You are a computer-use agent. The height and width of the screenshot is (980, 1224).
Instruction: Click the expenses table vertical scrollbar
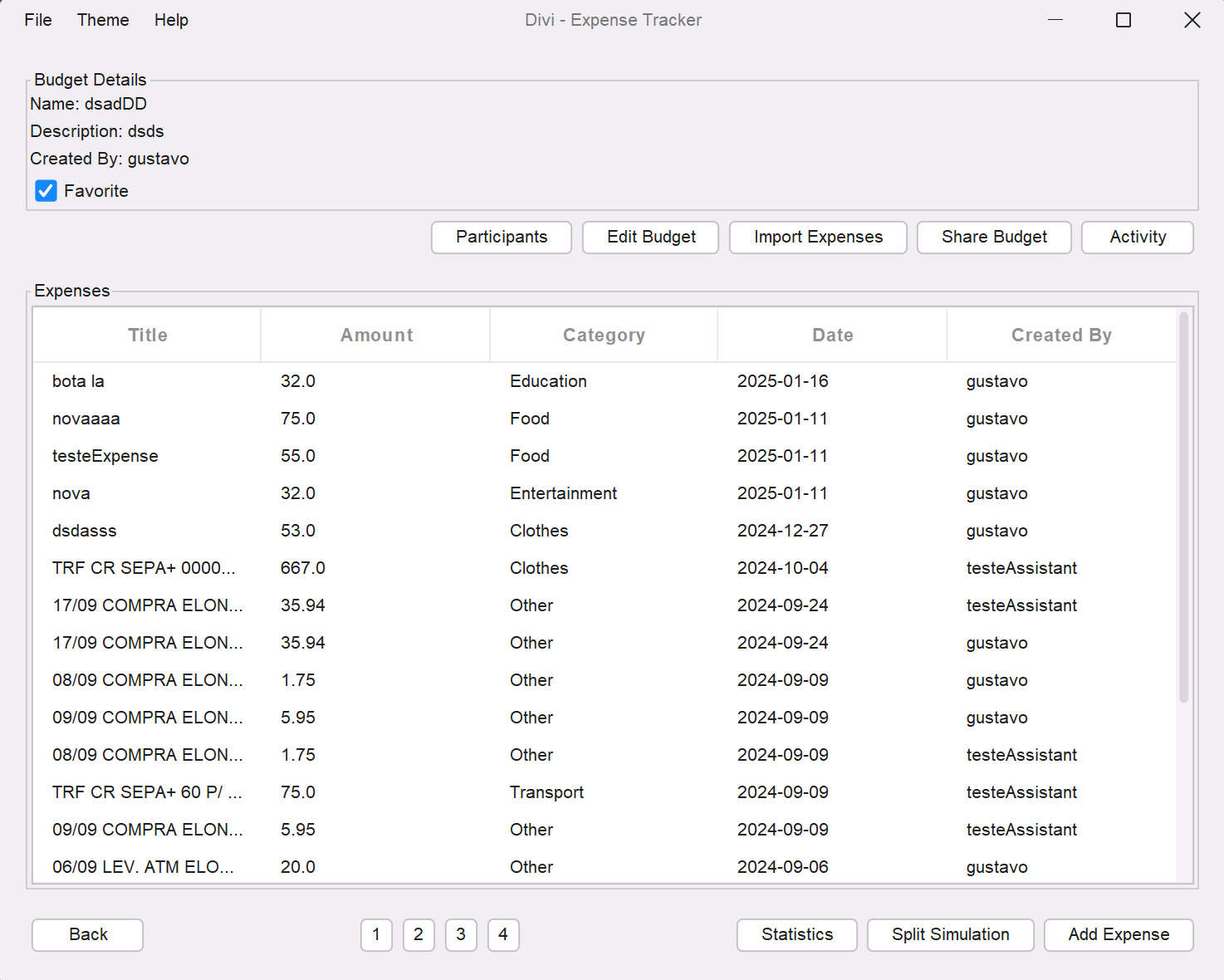[1184, 507]
